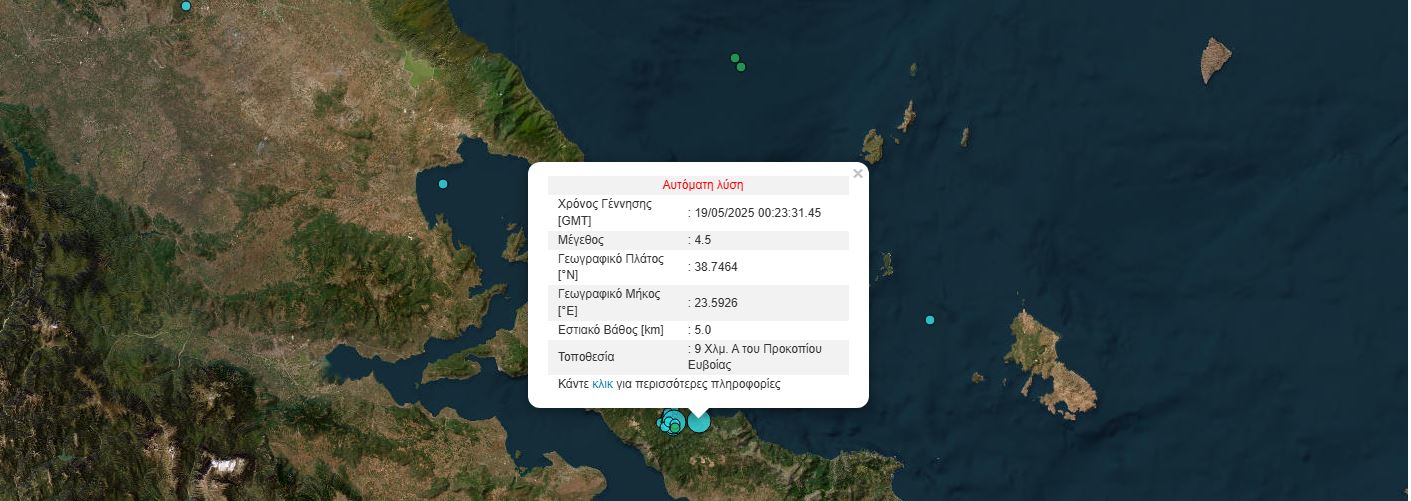Click the cyan marker in the Pagasetic gulf
This screenshot has height=501, width=1411.
click(x=443, y=184)
